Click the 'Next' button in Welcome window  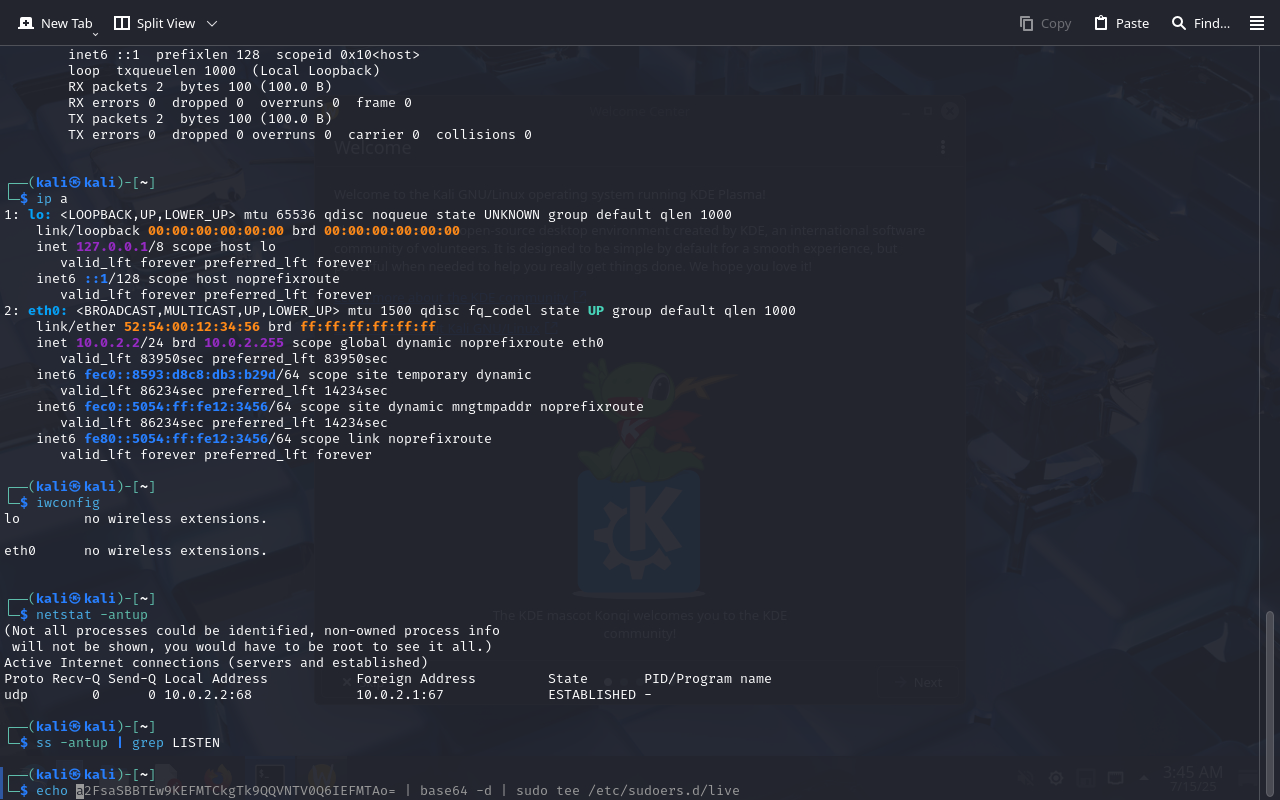click(919, 682)
